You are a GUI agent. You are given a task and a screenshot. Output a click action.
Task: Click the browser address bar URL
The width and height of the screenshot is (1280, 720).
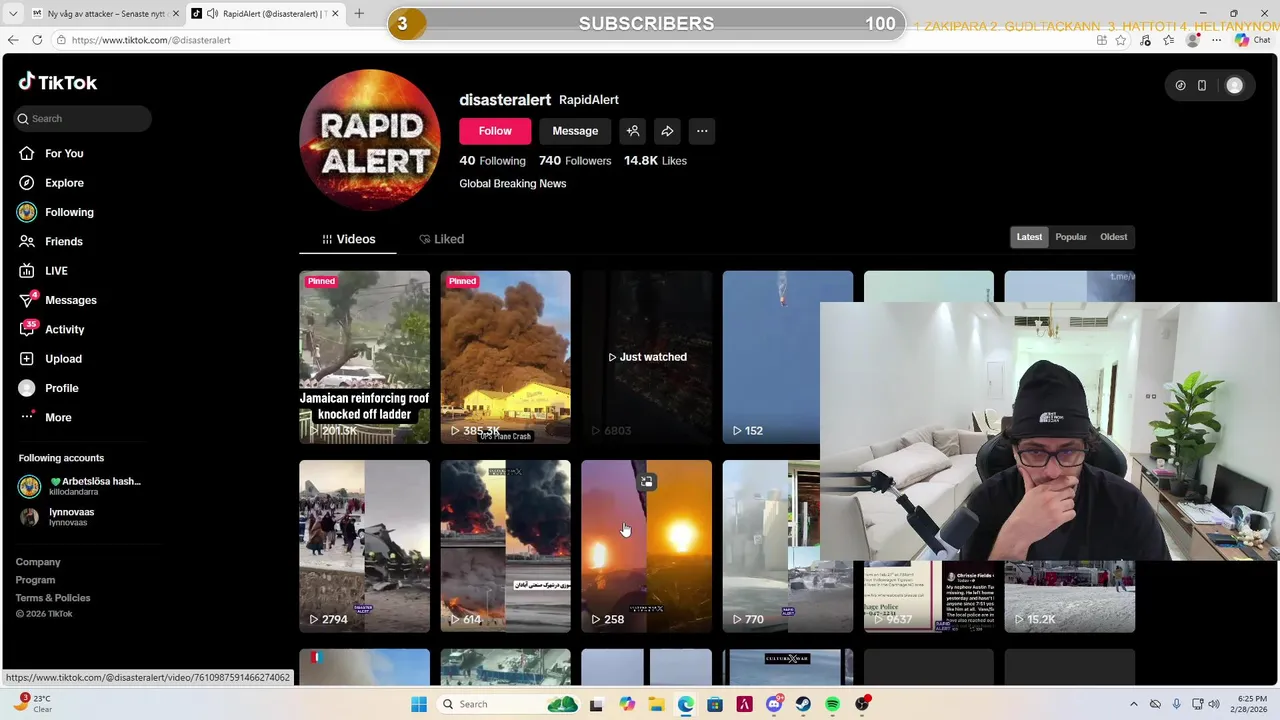point(151,40)
